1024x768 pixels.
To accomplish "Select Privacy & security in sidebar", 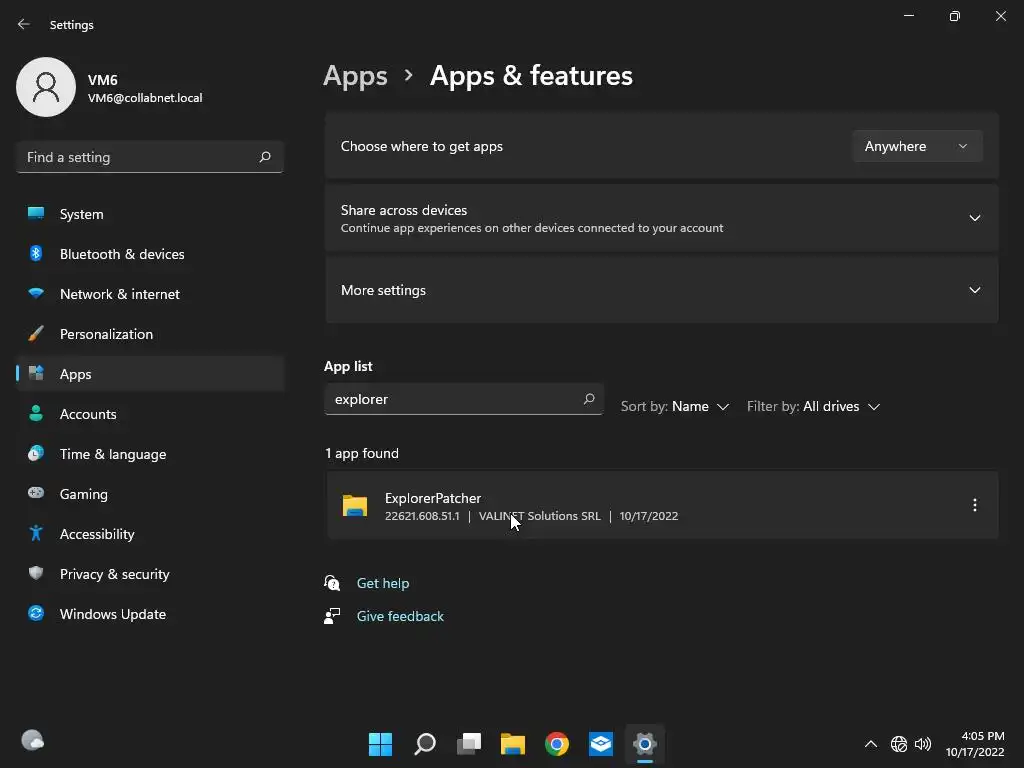I will 114,574.
